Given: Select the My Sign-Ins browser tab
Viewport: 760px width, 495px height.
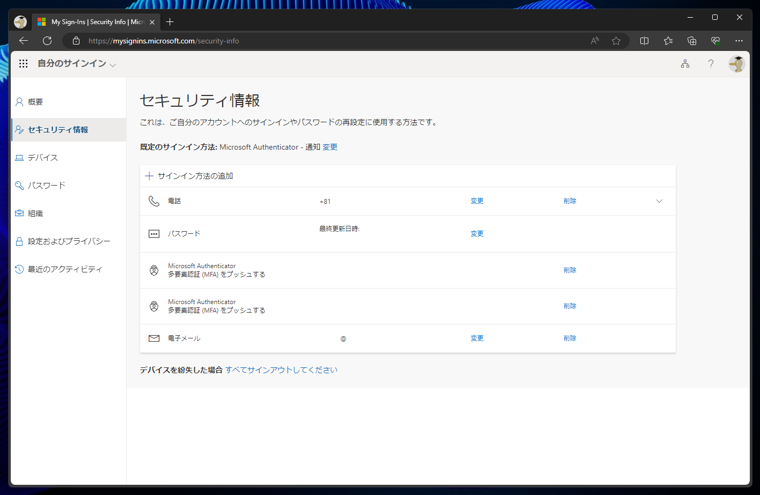Looking at the screenshot, I should tap(95, 22).
